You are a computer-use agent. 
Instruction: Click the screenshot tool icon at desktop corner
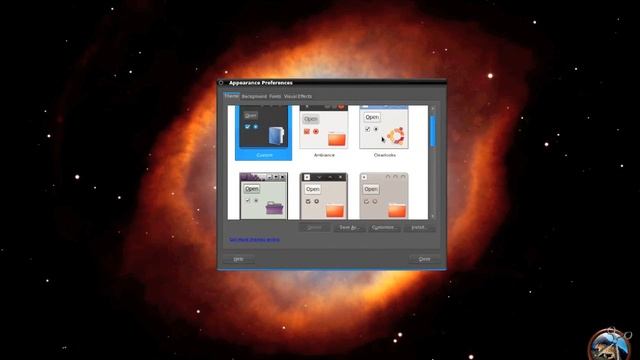(609, 344)
